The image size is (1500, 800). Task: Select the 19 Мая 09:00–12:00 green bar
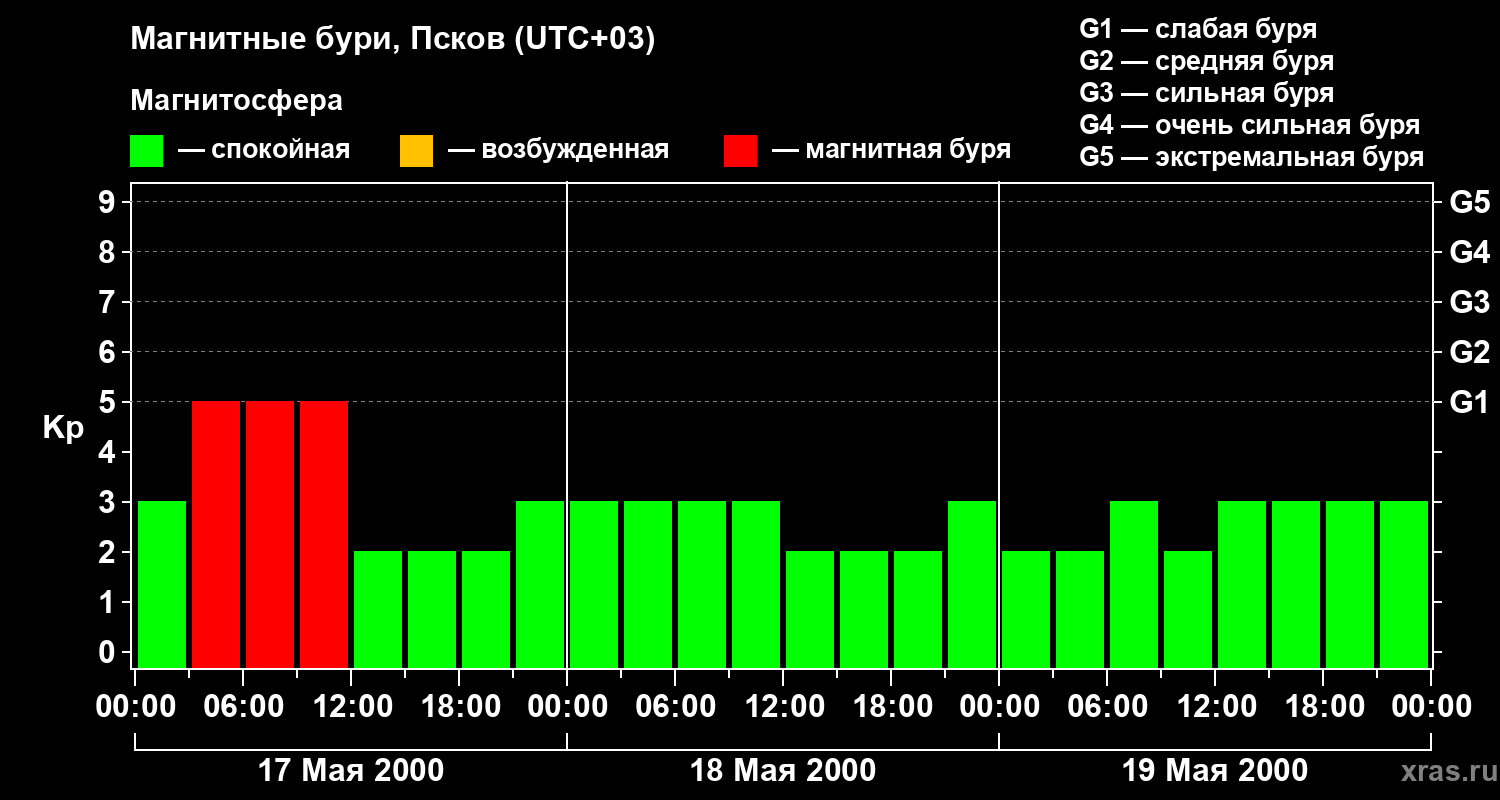[1188, 609]
